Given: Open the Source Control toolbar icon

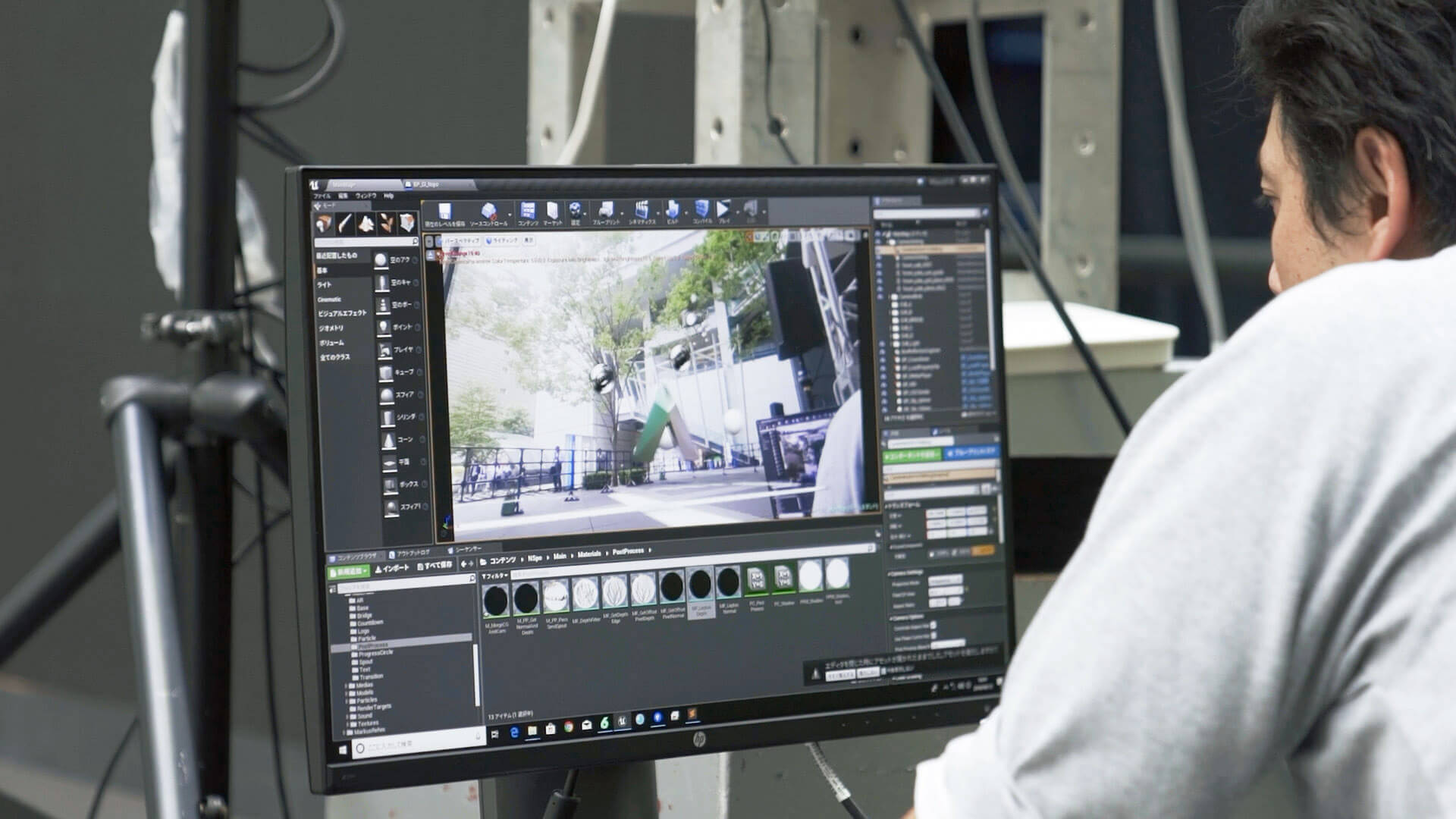Looking at the screenshot, I should point(488,212).
